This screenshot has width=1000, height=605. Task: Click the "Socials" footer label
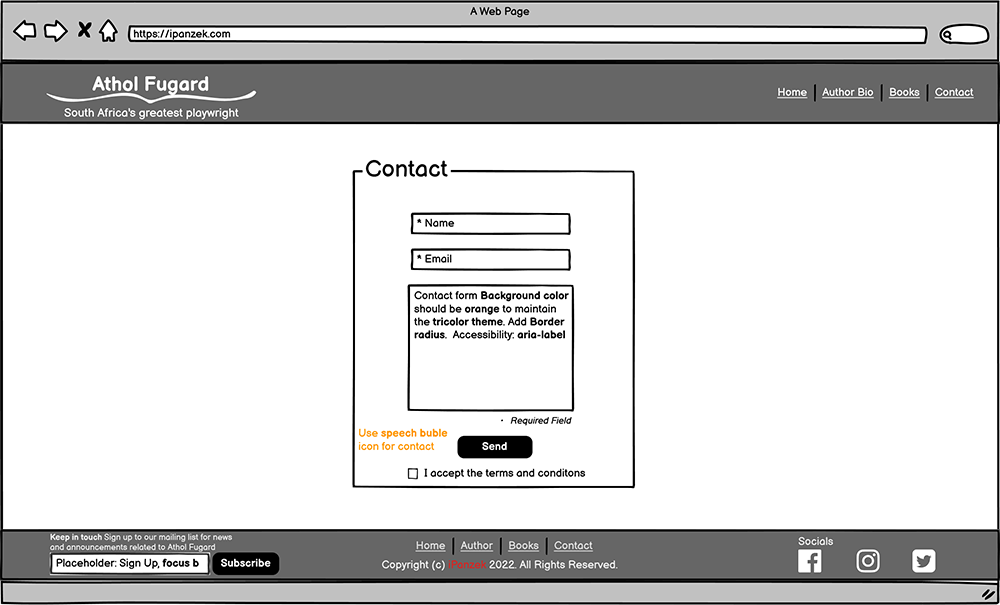pyautogui.click(x=816, y=541)
